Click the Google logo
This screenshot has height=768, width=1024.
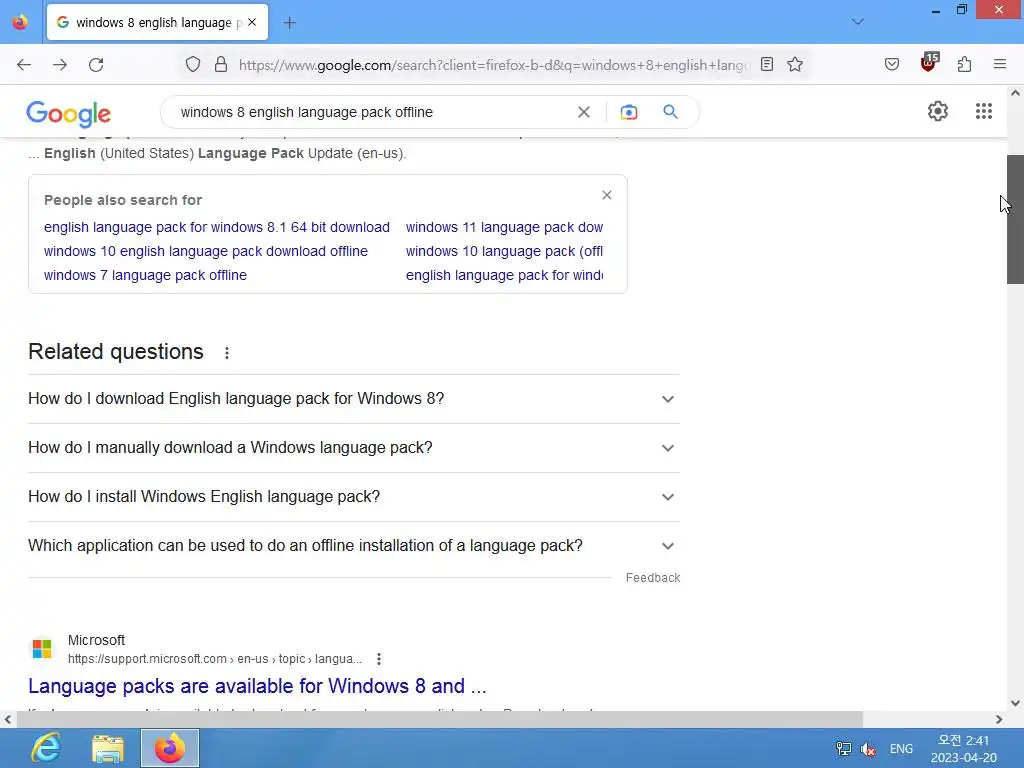[x=69, y=114]
